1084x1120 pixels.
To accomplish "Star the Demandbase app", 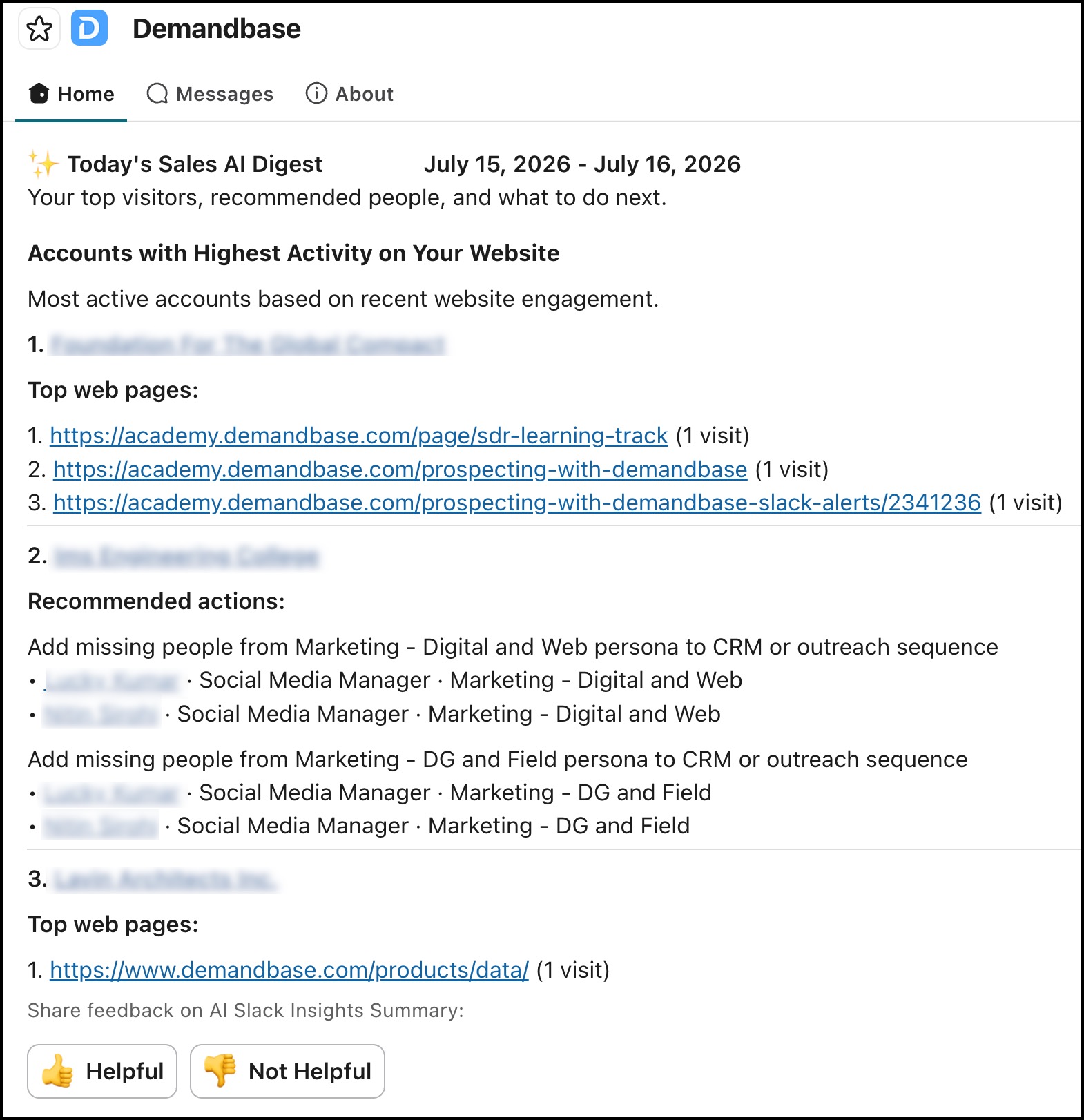I will [39, 29].
